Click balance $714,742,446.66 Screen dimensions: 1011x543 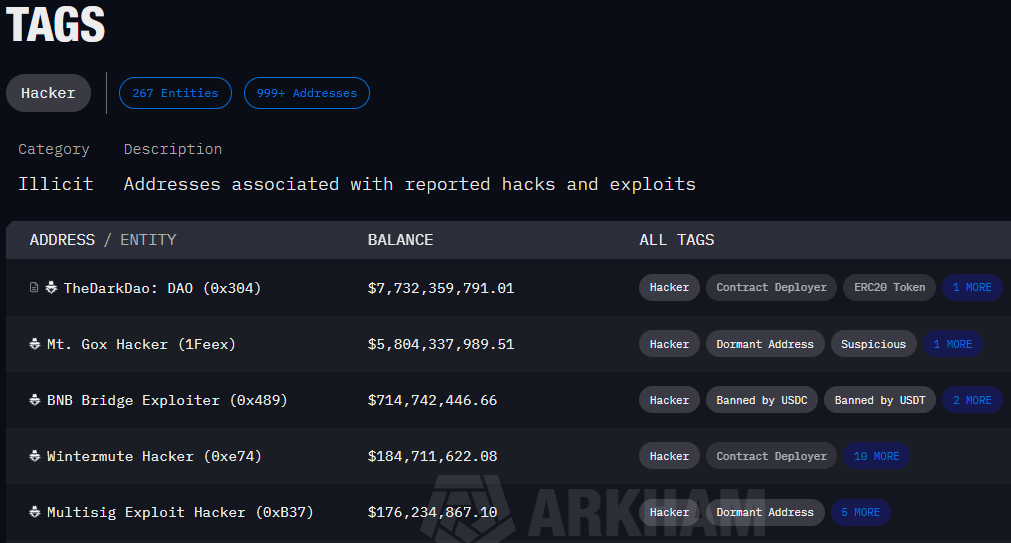[433, 400]
